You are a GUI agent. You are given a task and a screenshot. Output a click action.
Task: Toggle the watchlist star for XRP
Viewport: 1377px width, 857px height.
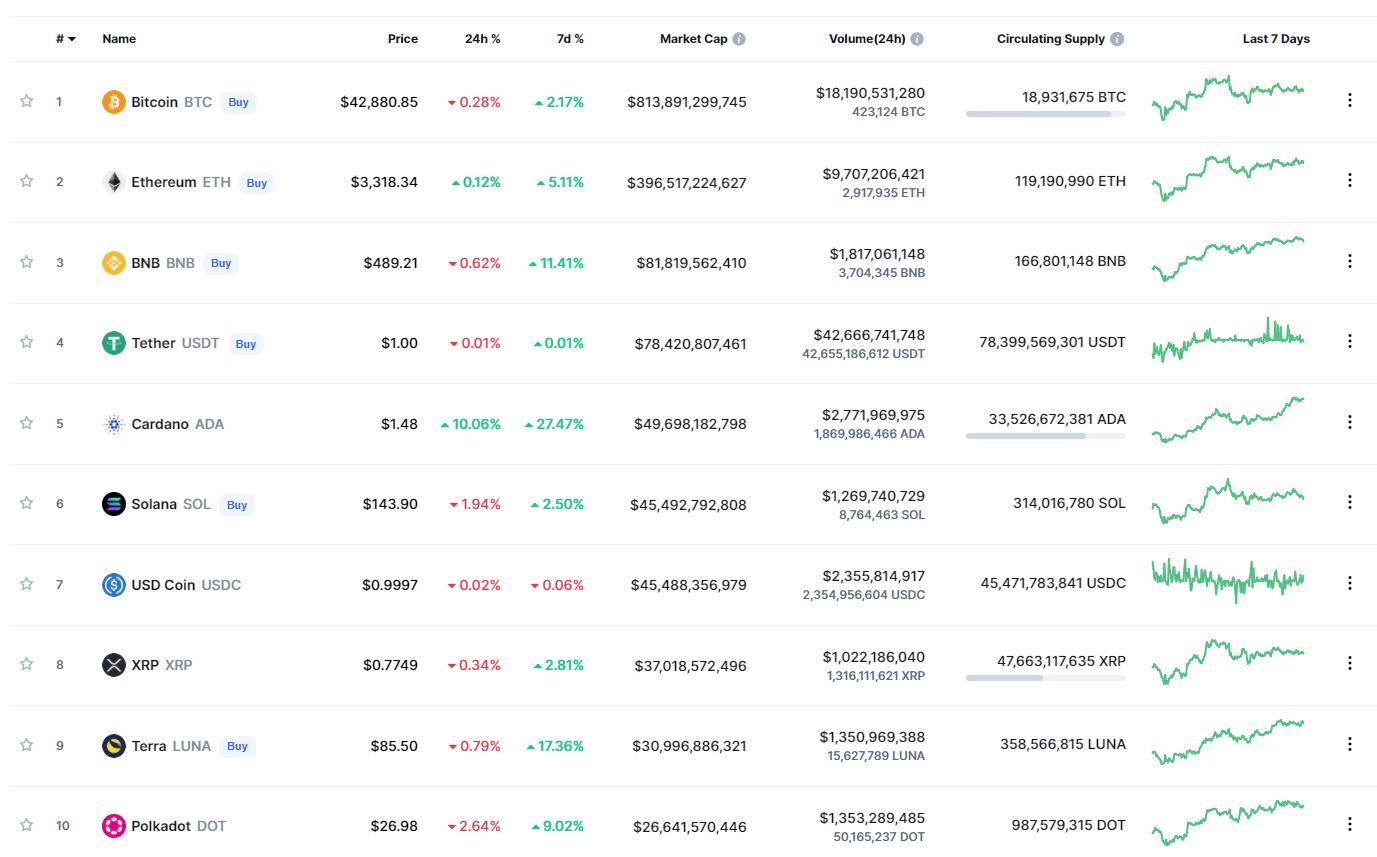click(x=27, y=664)
